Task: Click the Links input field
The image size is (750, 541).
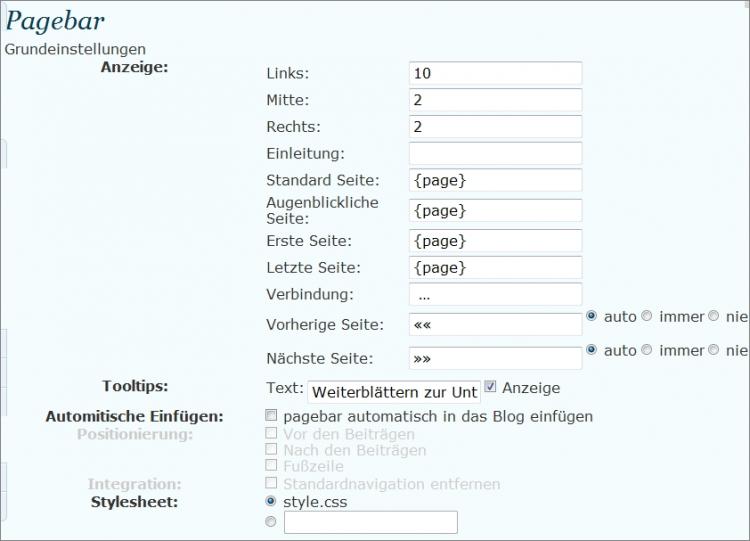Action: point(495,73)
